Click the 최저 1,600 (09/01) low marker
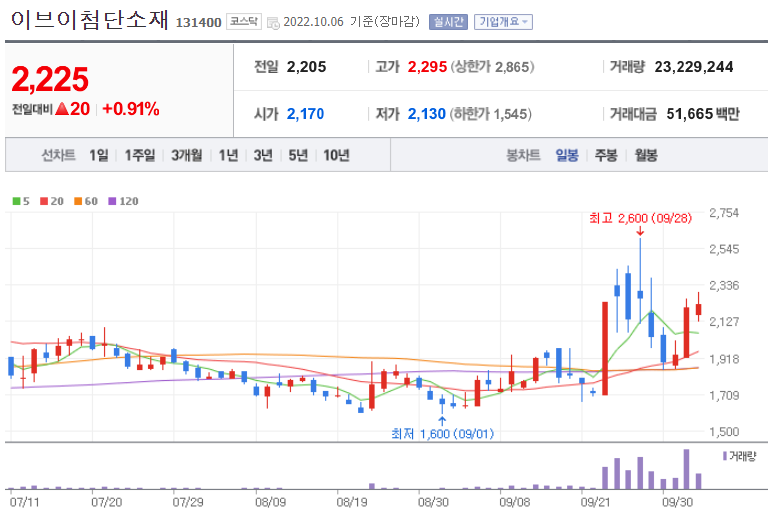Screen dimensions: 768x515 tap(442, 434)
